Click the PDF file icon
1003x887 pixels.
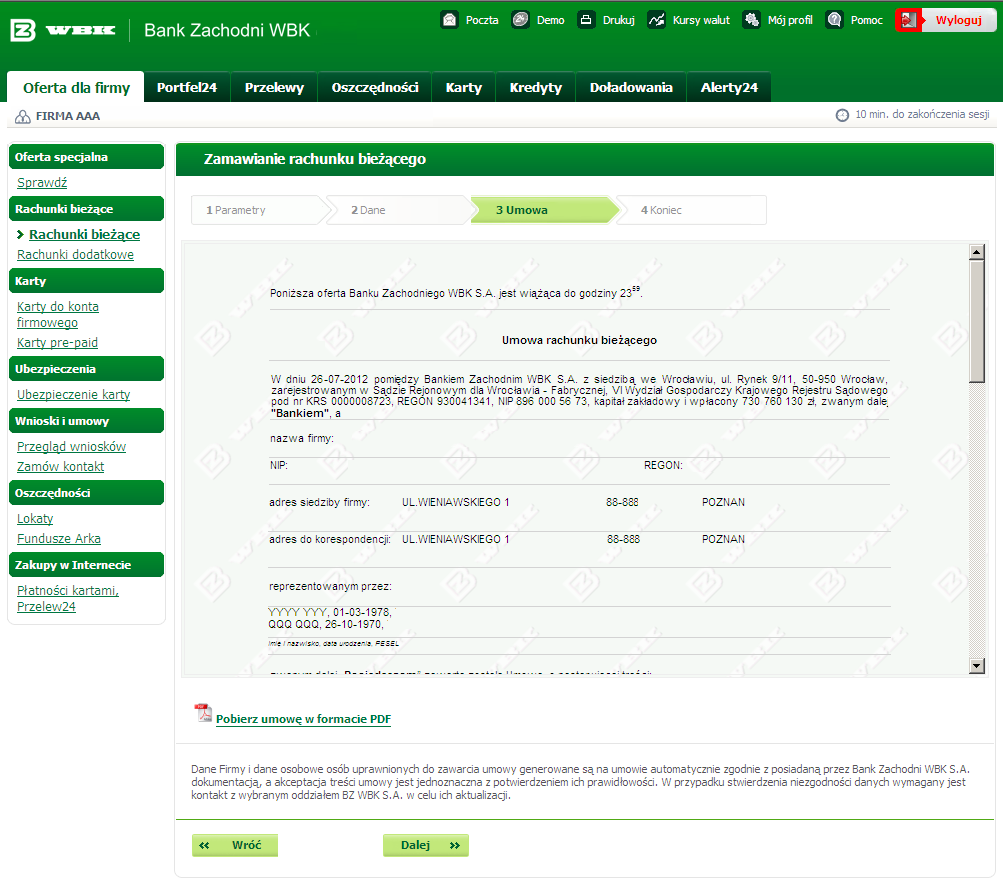click(203, 712)
